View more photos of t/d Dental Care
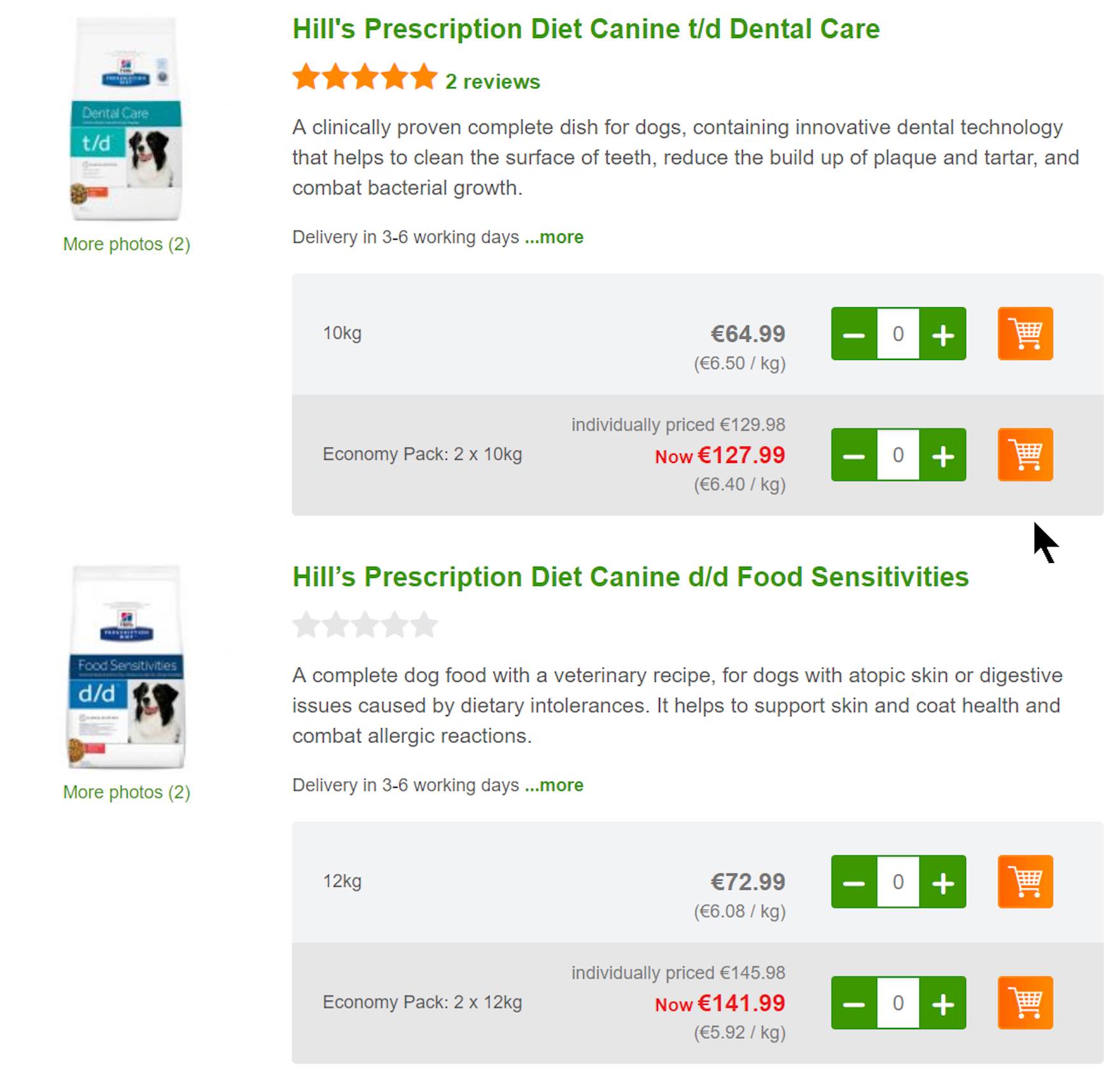This screenshot has width=1120, height=1082. [126, 244]
